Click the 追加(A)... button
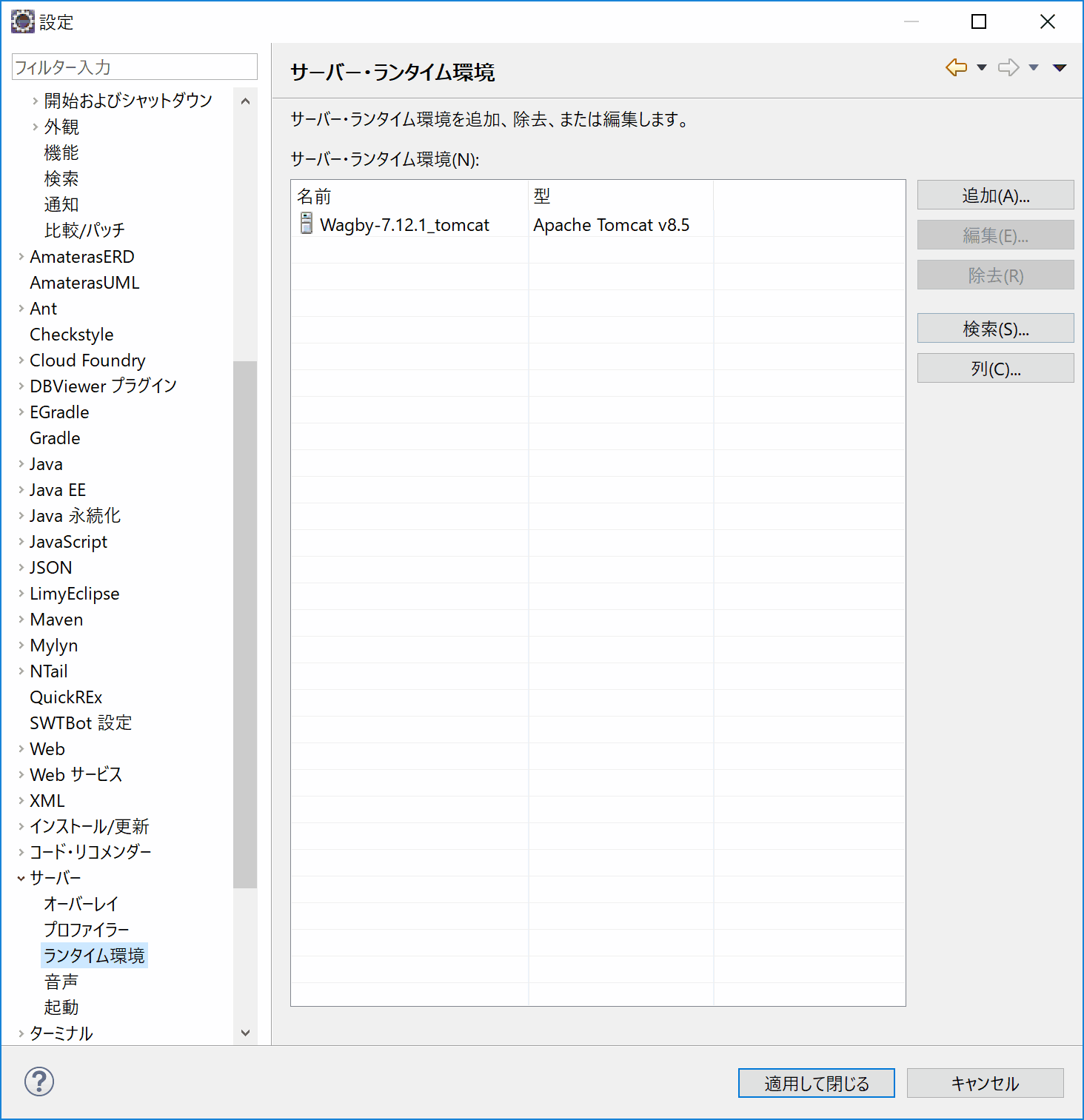The height and width of the screenshot is (1120, 1084). tap(995, 195)
